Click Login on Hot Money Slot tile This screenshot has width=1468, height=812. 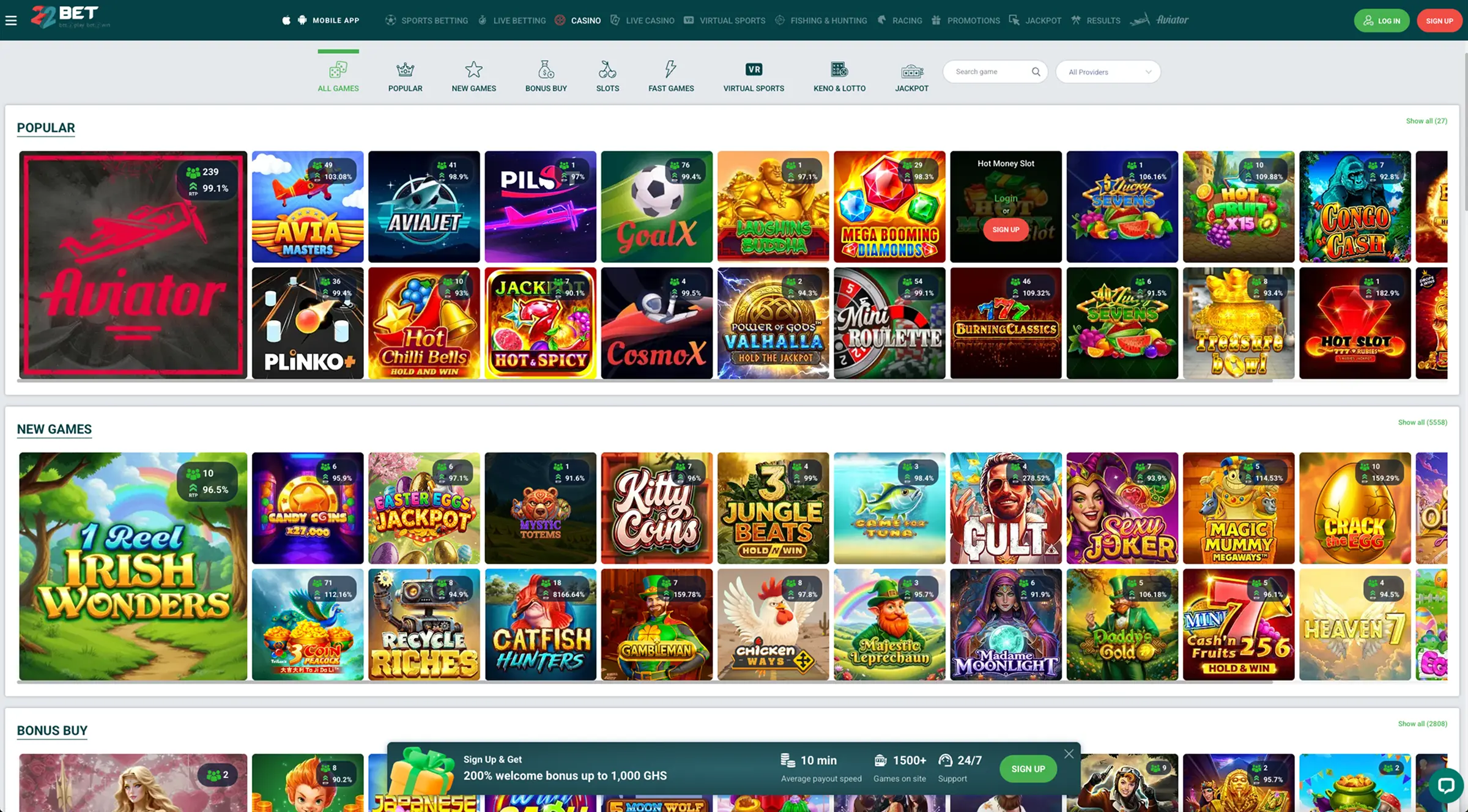(x=1006, y=198)
